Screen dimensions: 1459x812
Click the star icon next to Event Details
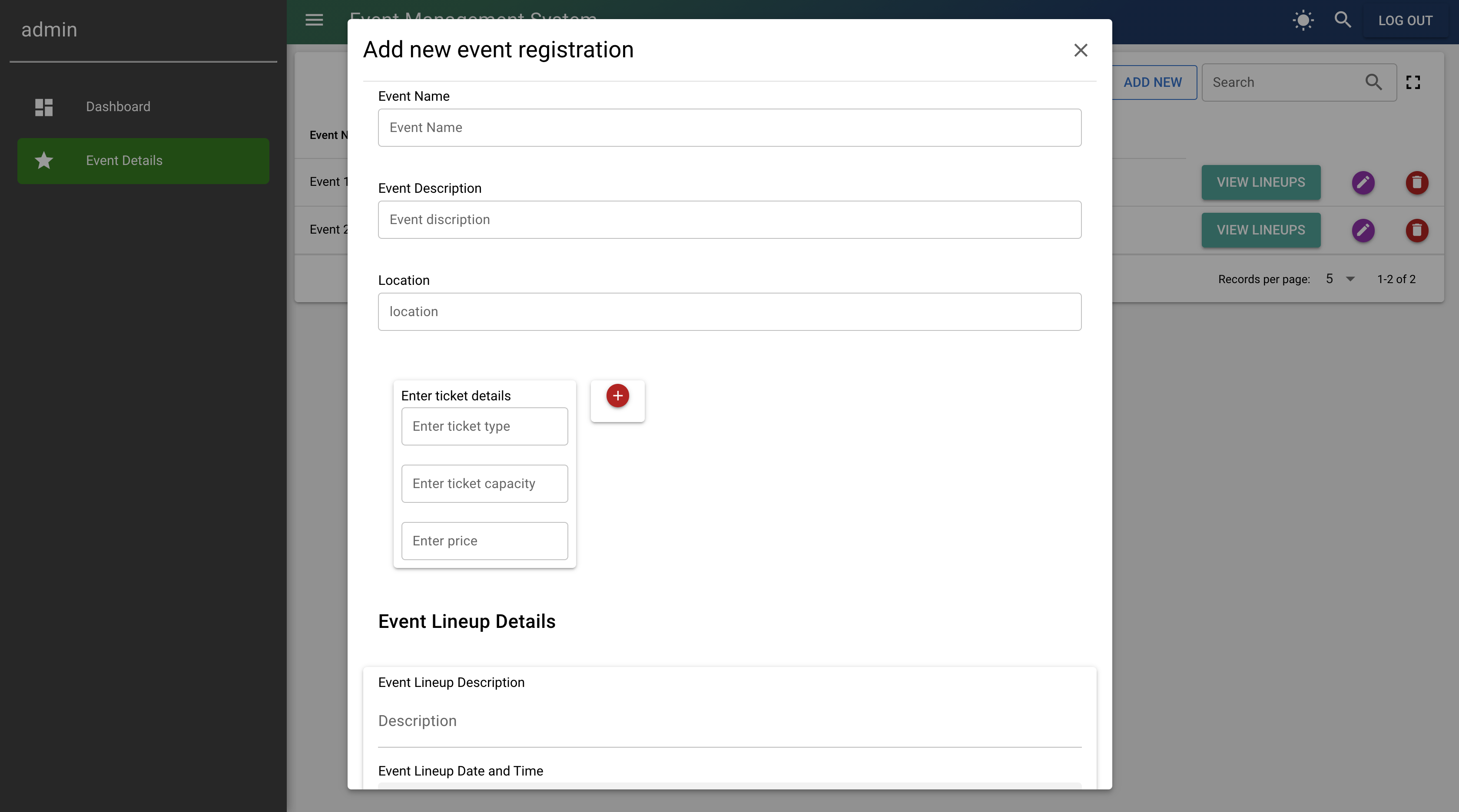pos(43,161)
